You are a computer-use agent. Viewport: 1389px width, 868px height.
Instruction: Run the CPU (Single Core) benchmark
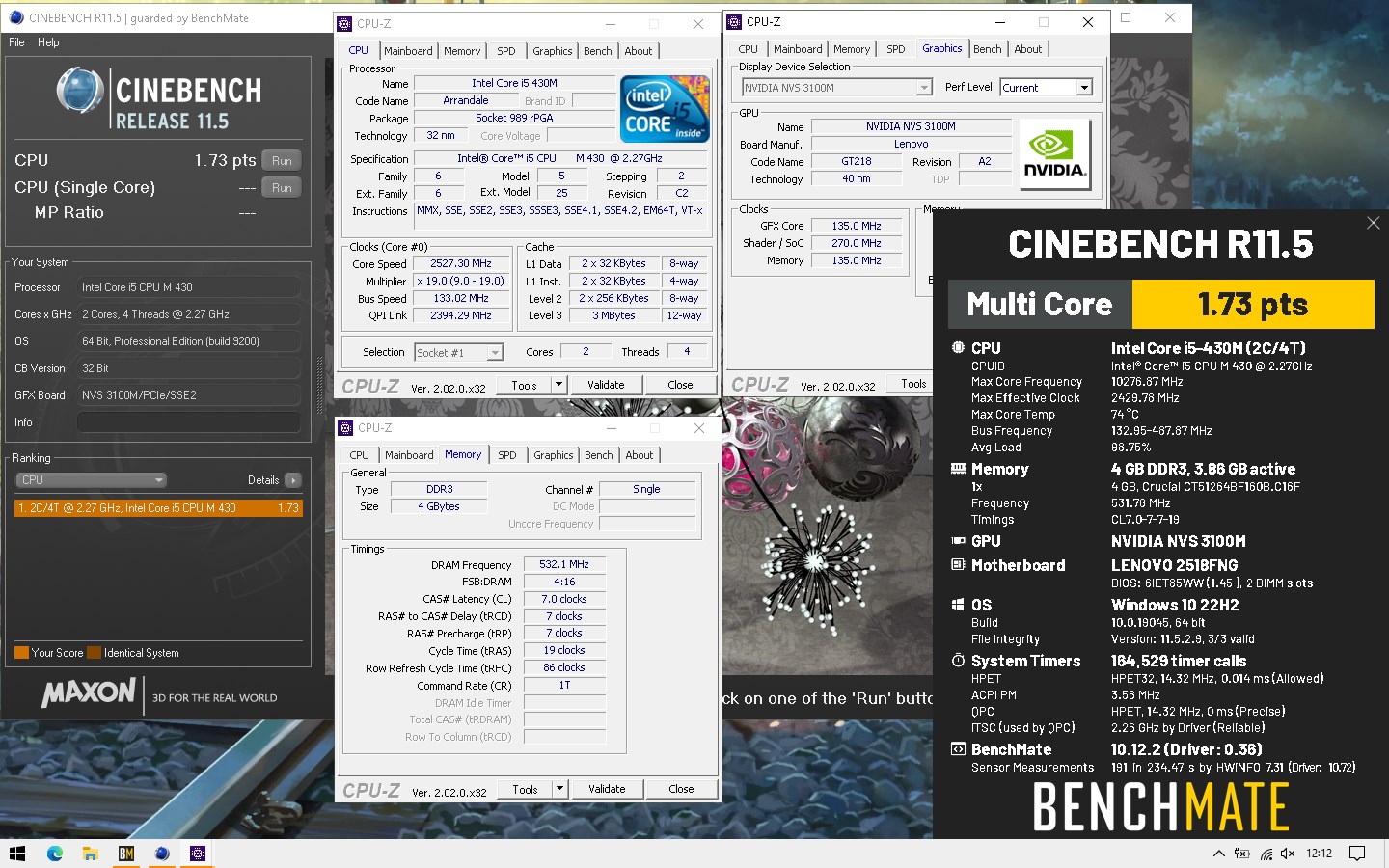[x=282, y=188]
